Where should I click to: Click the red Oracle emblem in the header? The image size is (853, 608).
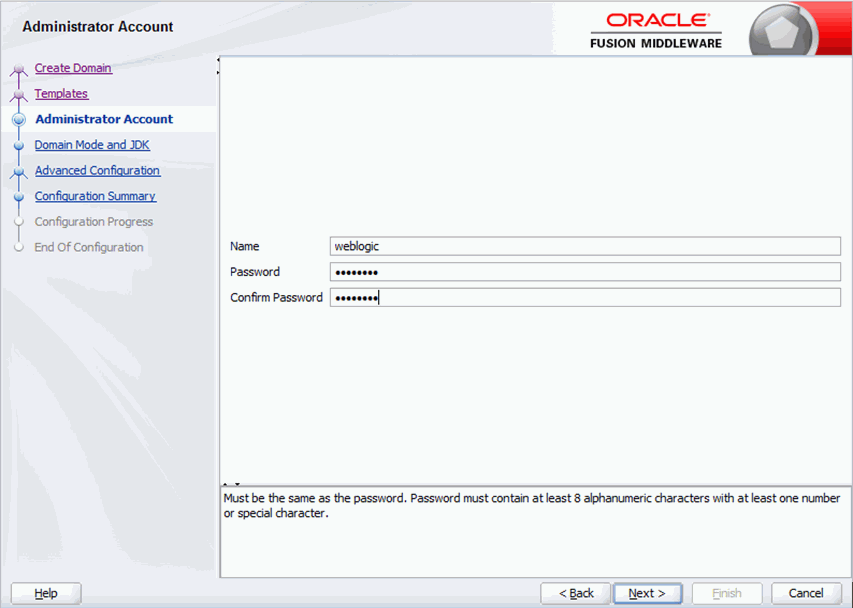[x=784, y=29]
